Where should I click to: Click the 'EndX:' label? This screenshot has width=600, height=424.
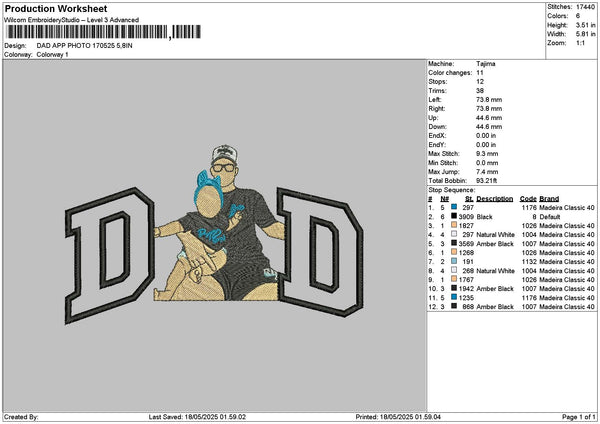tap(437, 136)
